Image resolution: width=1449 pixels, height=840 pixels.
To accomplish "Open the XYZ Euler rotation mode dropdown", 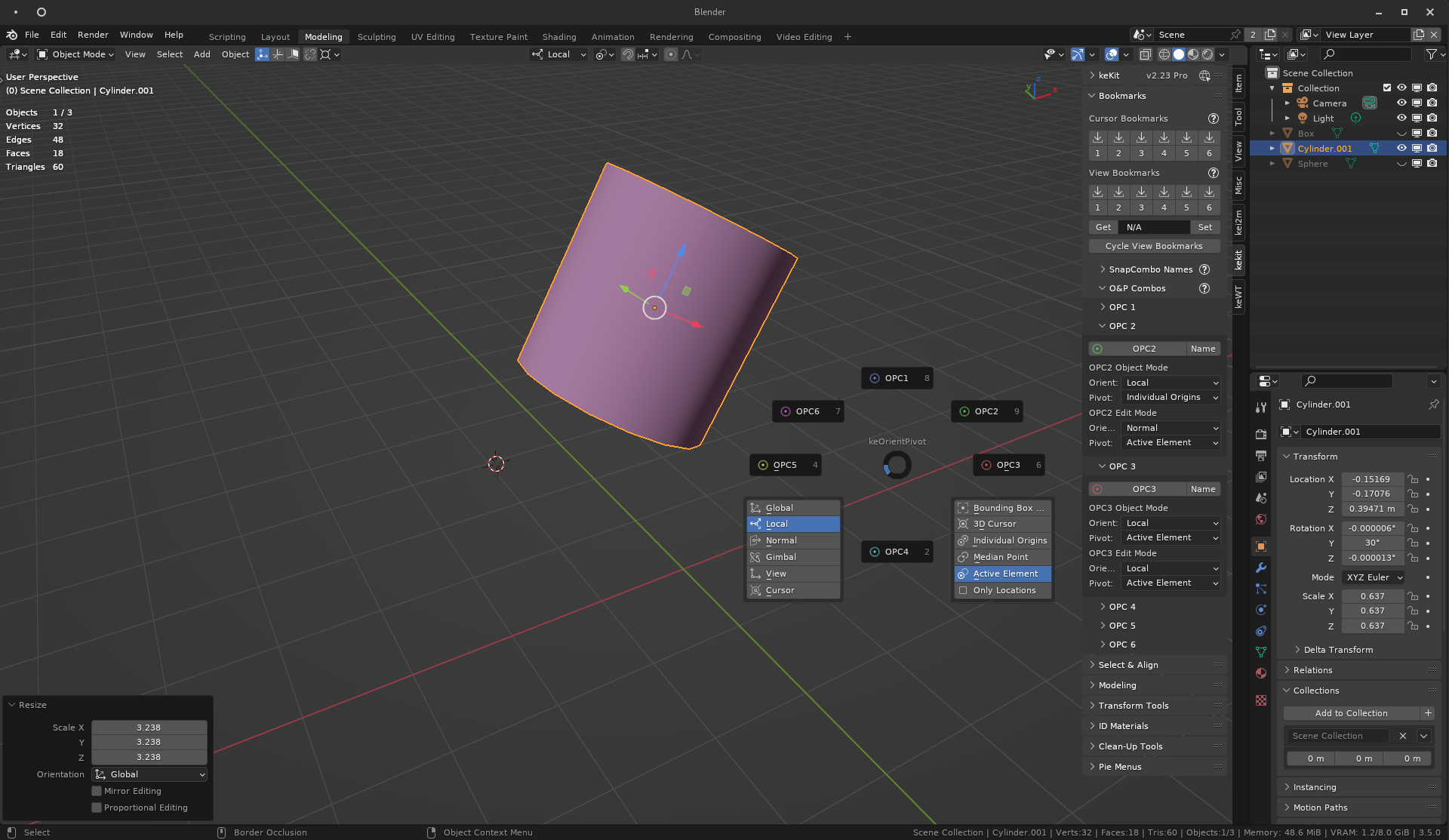I will [1373, 577].
